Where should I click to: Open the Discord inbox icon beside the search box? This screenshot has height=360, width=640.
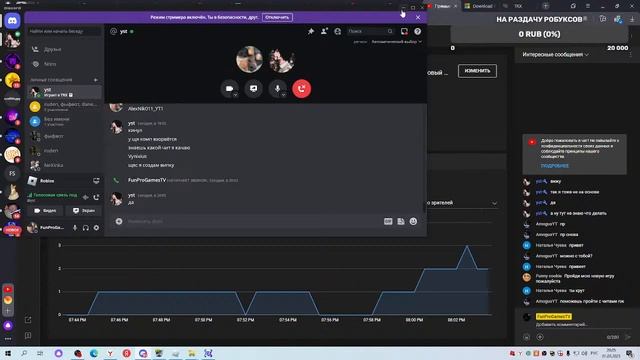click(404, 31)
